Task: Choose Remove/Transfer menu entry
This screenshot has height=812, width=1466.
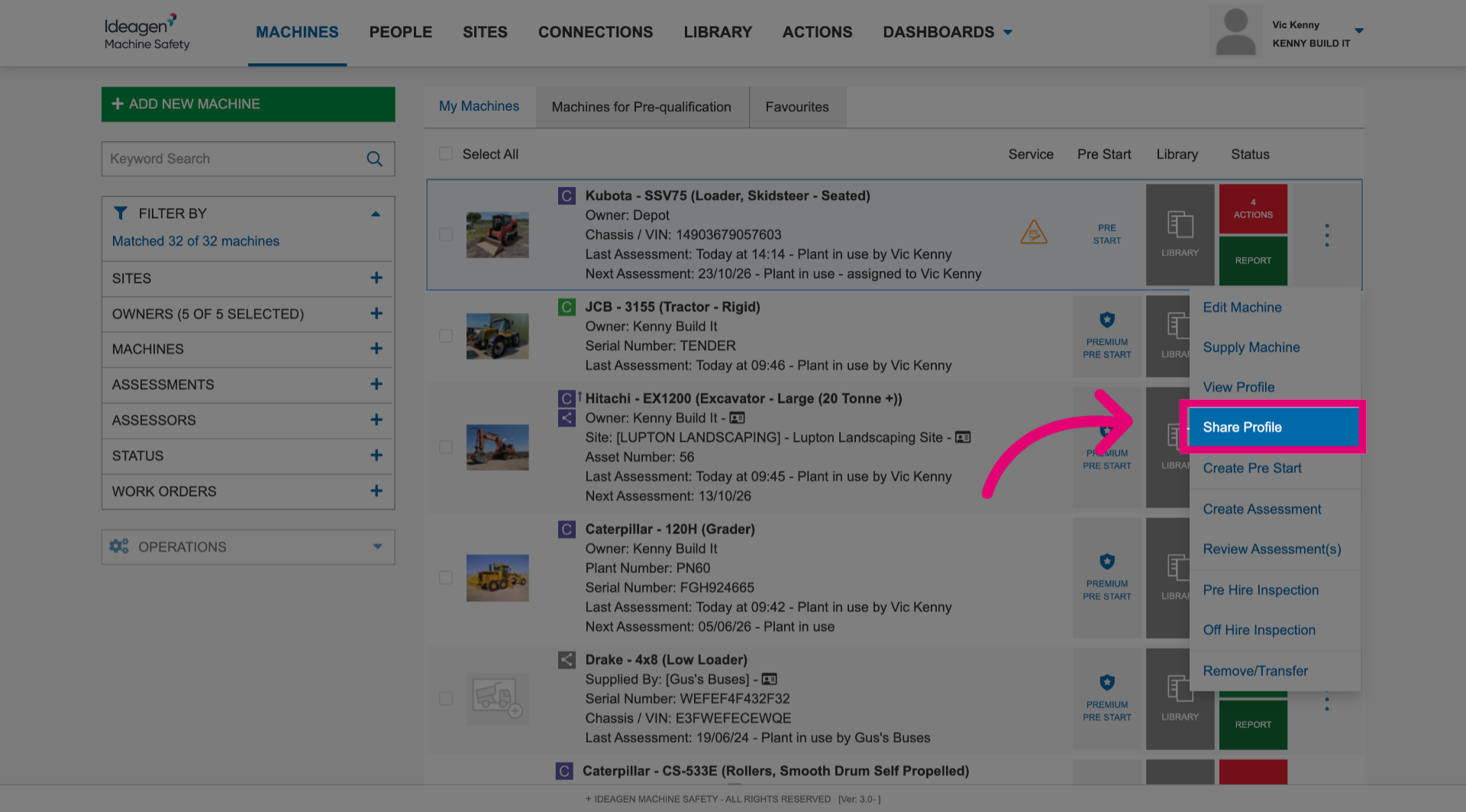Action: pos(1255,671)
